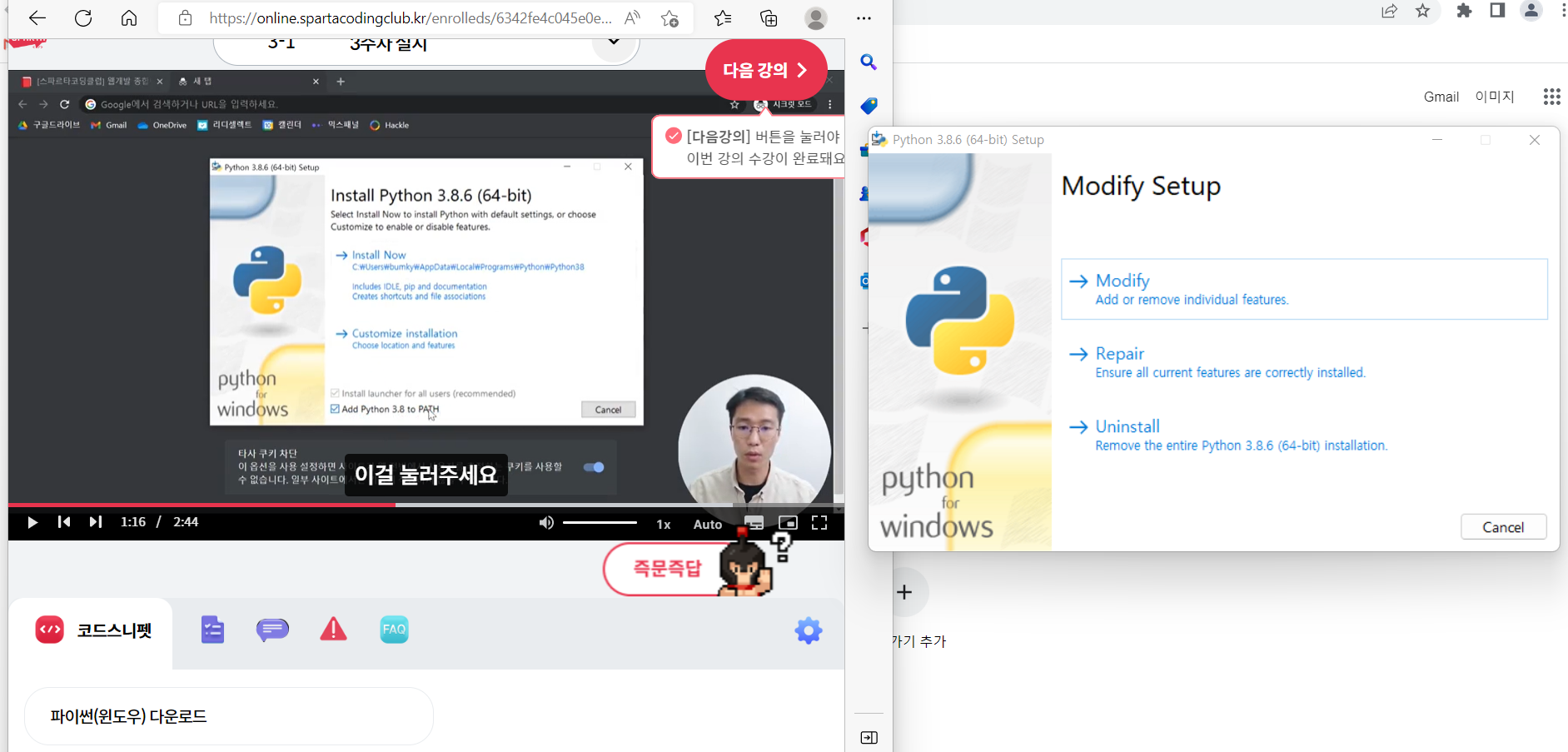Bookmark this tab in Chrome
Image resolution: width=1568 pixels, height=752 pixels.
tap(1422, 11)
